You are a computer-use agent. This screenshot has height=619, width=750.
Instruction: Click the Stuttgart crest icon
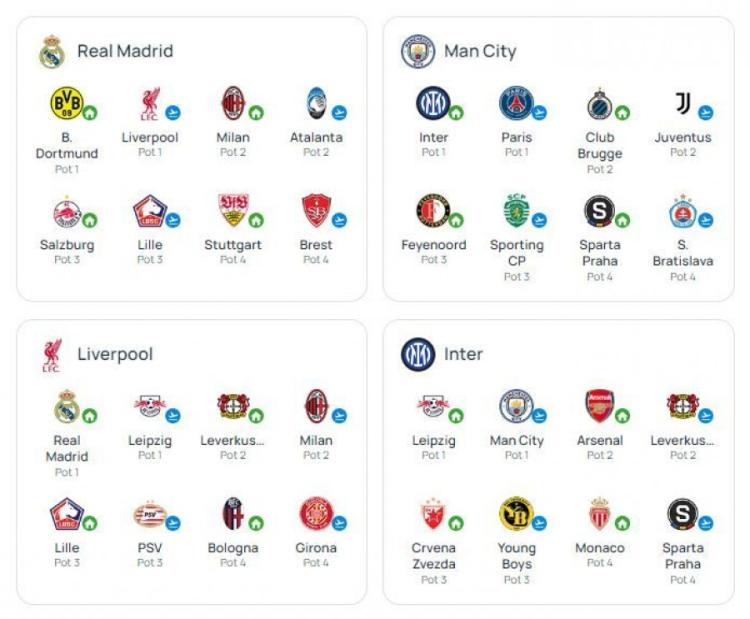coord(233,210)
